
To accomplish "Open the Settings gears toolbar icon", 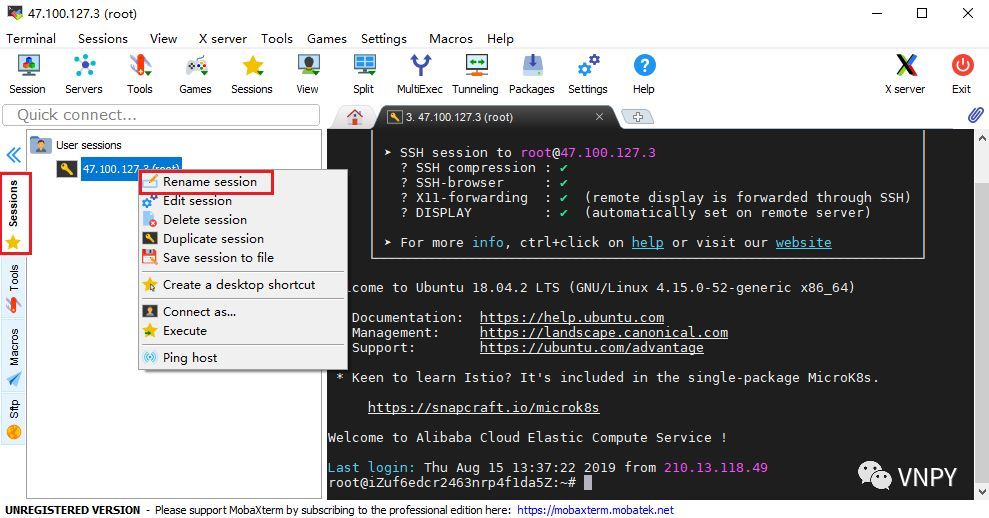I will 588,74.
